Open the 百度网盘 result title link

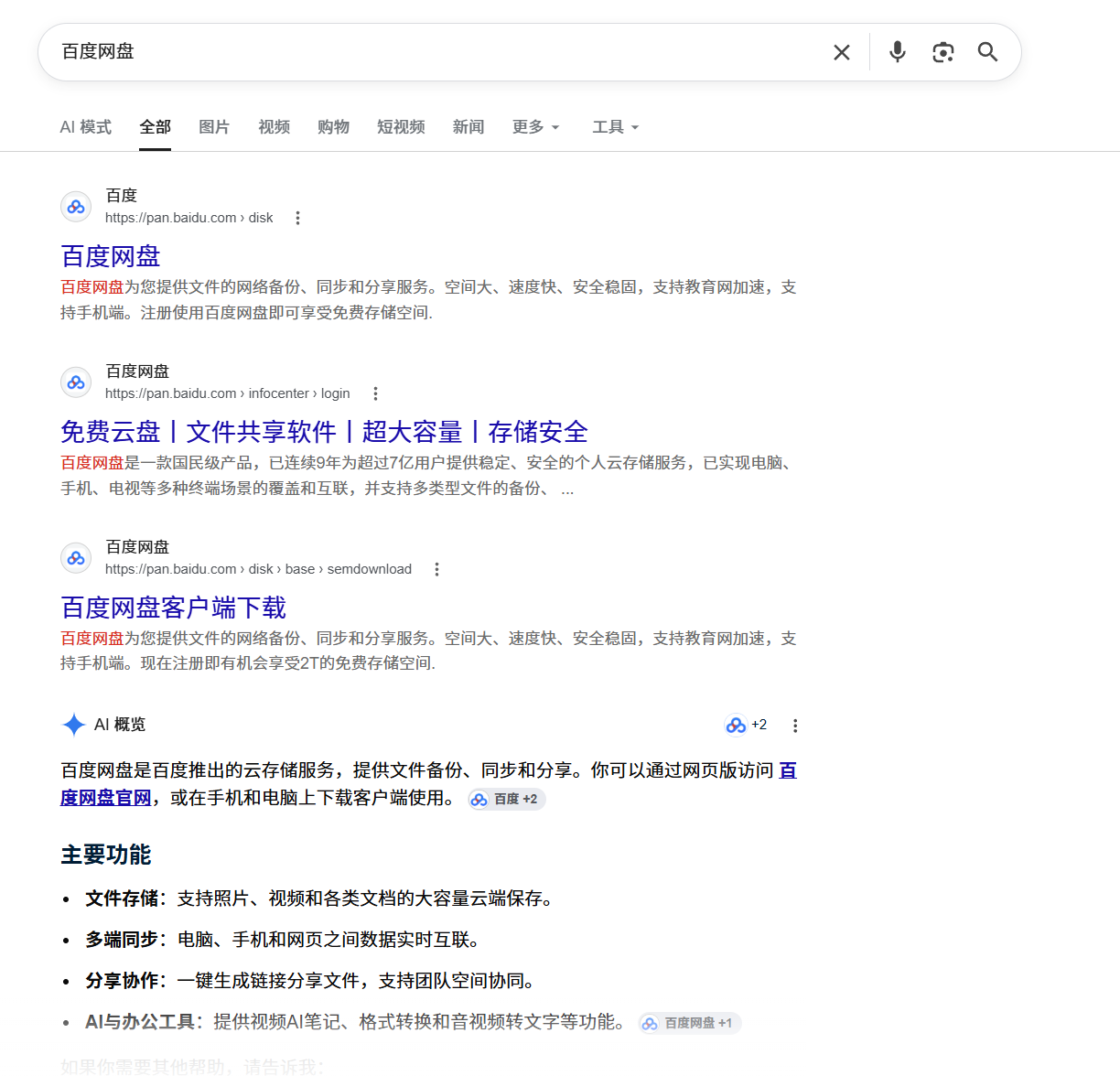111,256
